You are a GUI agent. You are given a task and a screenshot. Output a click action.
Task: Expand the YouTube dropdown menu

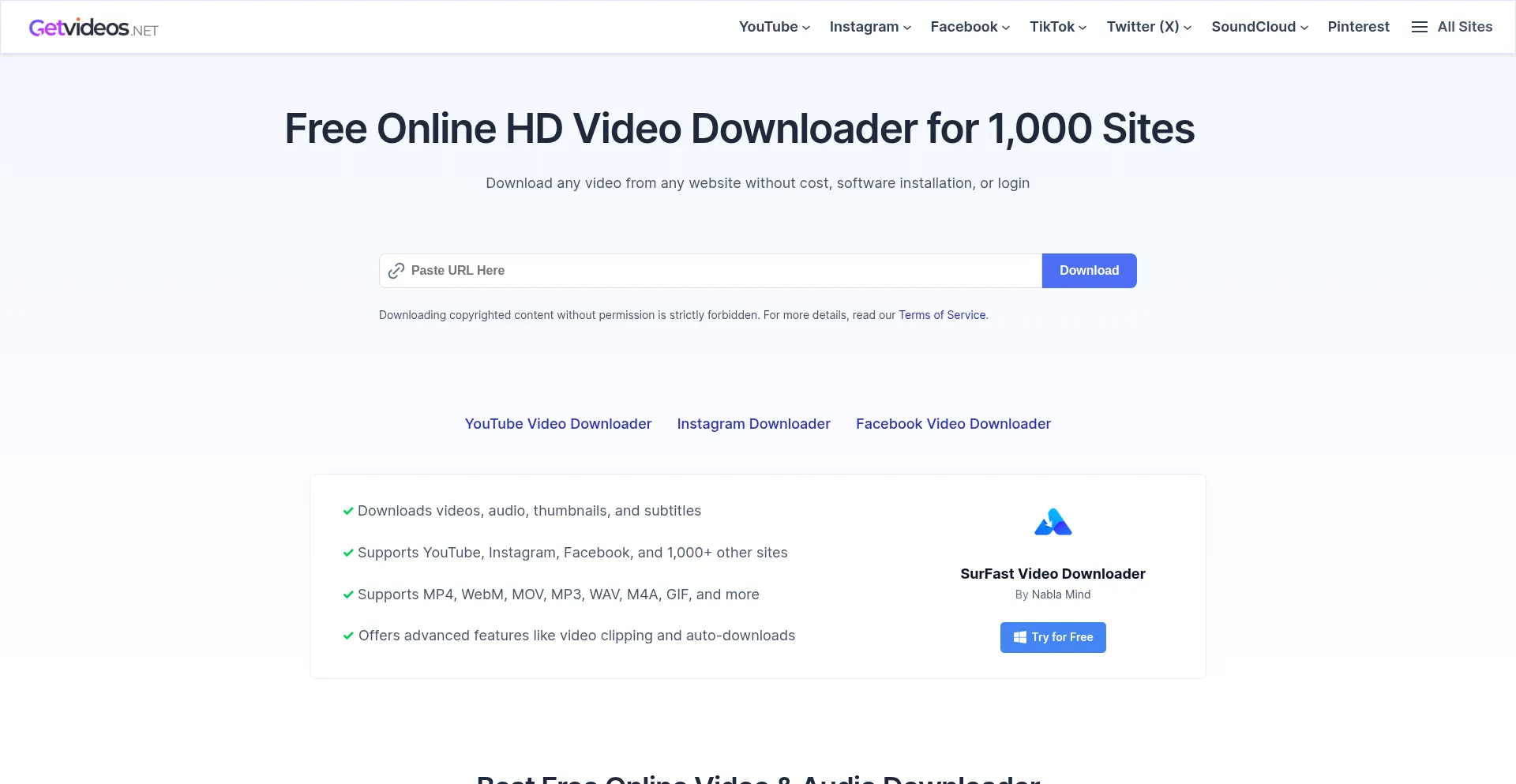click(x=774, y=27)
